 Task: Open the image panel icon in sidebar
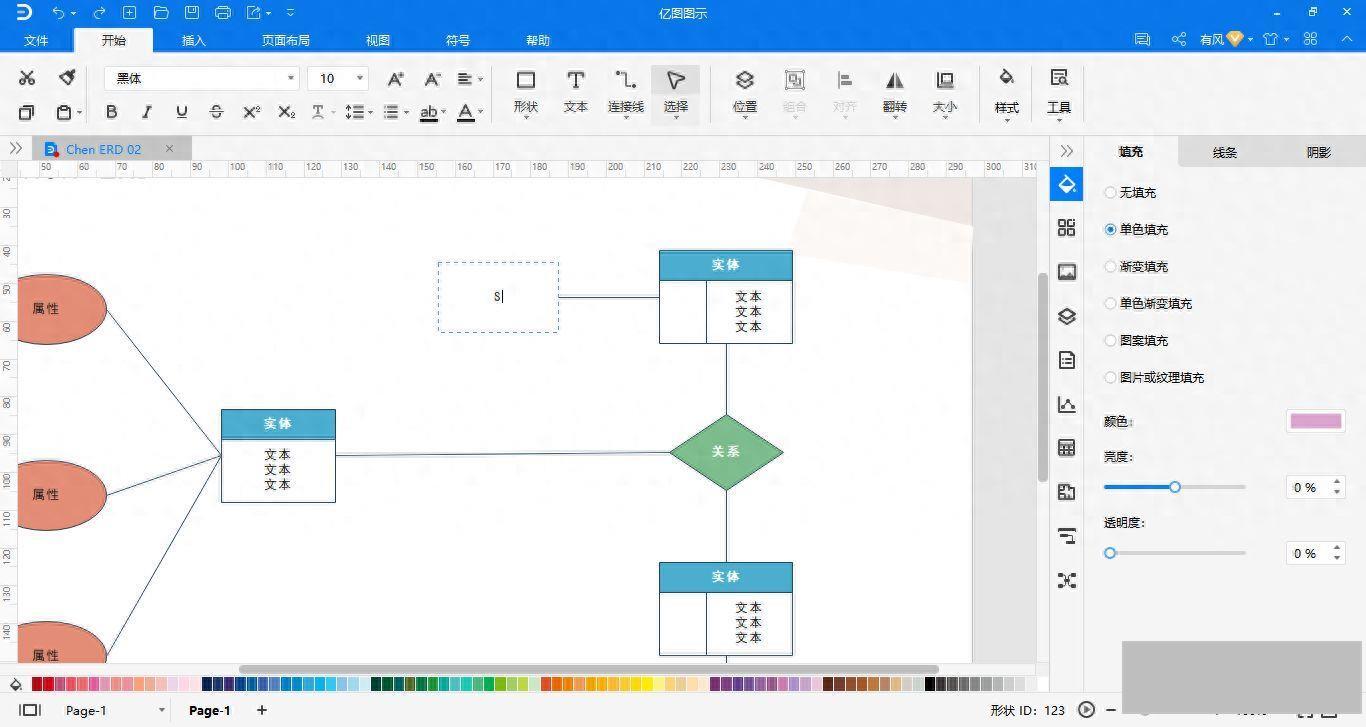coord(1067,272)
